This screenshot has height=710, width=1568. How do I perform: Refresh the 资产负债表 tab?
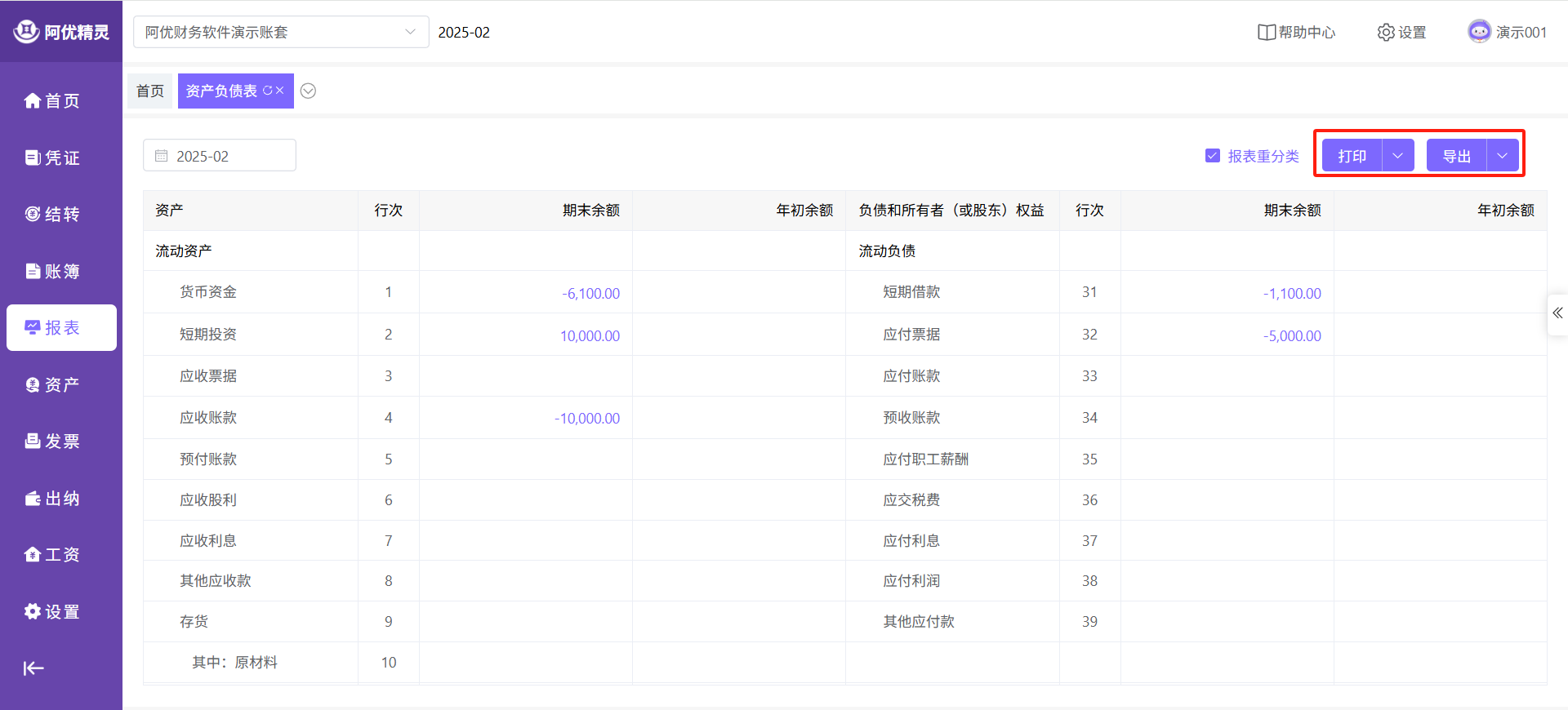point(267,91)
